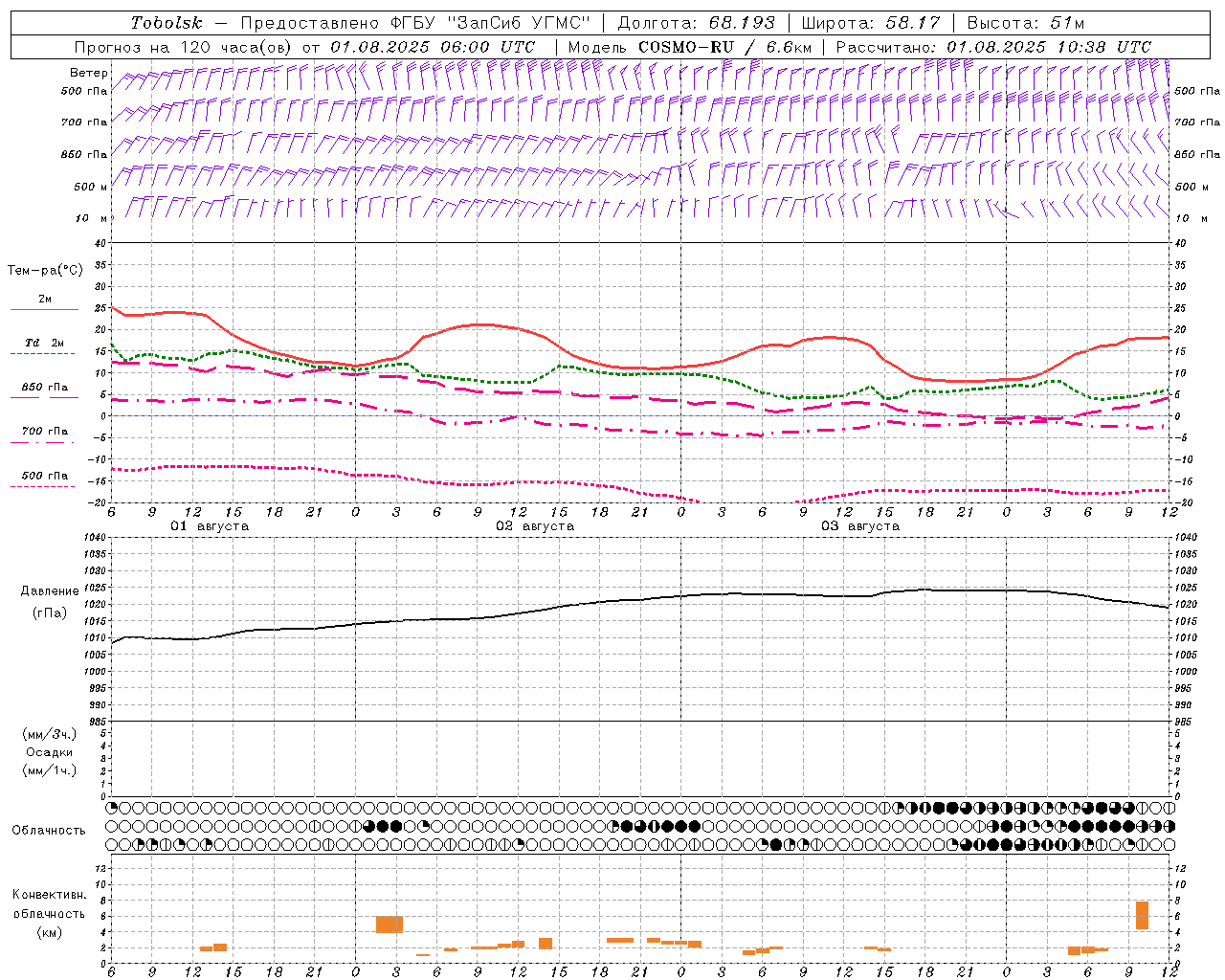Image resolution: width=1225 pixels, height=980 pixels.
Task: Click the "(мм/3ч.)" precipitation unit label
Action: 50,734
